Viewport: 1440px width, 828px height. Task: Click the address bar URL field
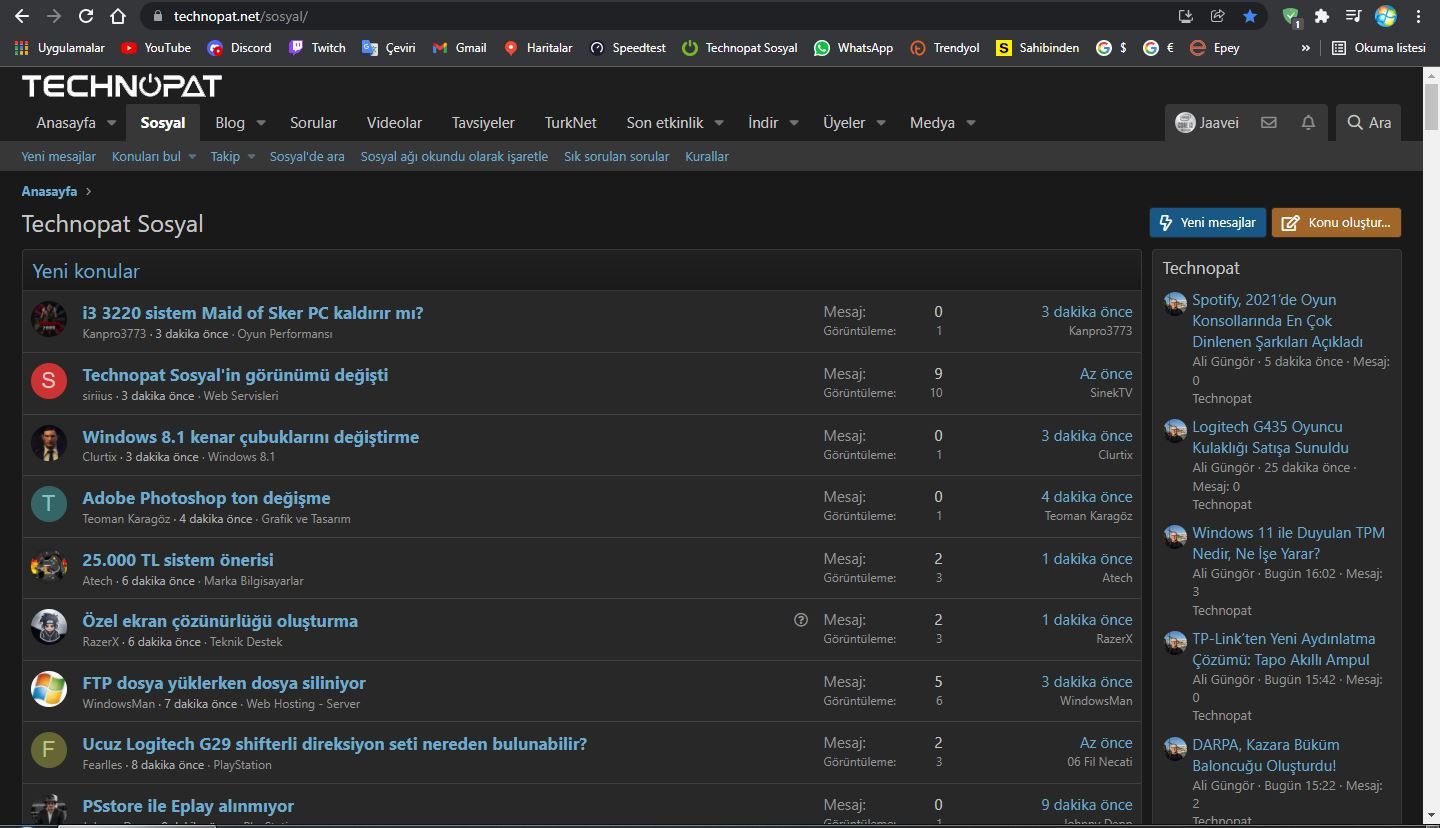pyautogui.click(x=660, y=16)
